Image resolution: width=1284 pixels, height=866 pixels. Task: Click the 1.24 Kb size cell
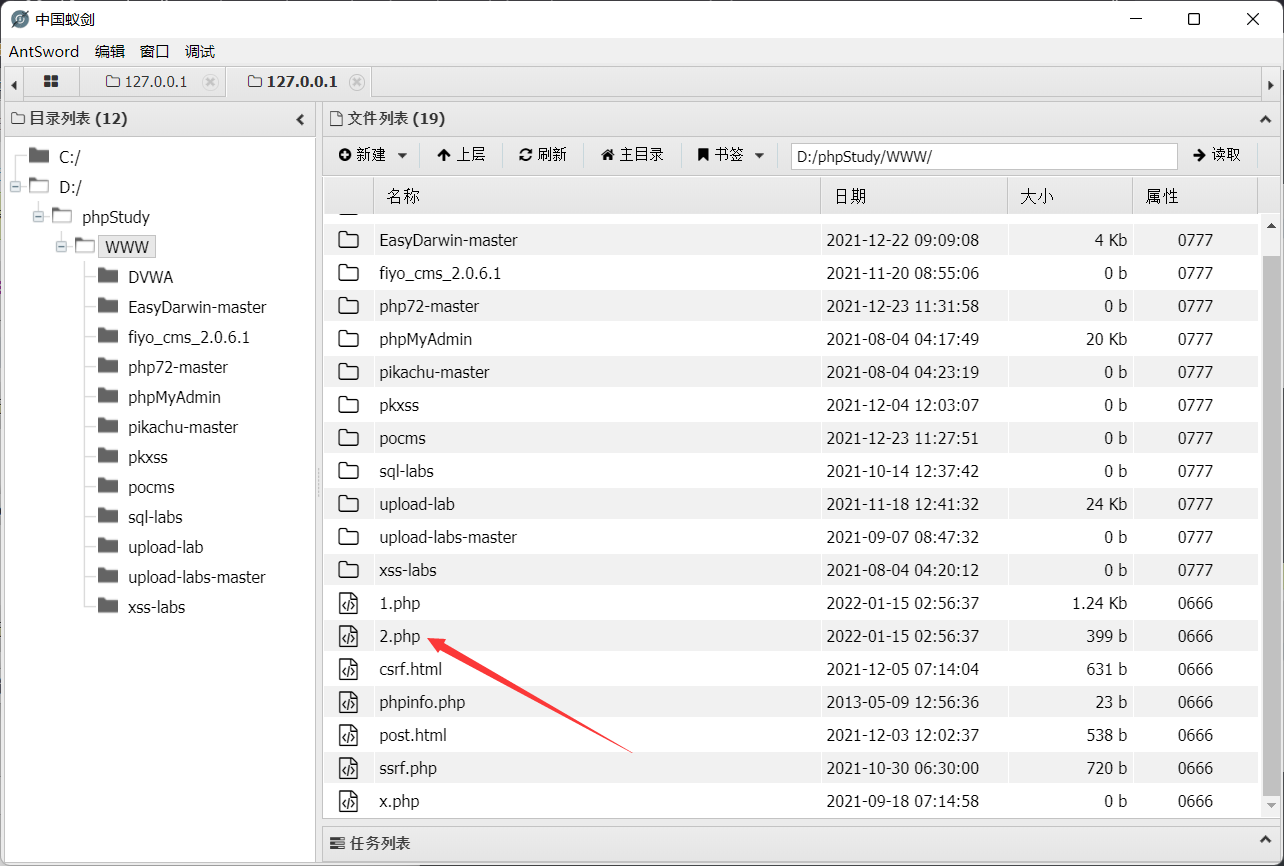coord(1099,603)
